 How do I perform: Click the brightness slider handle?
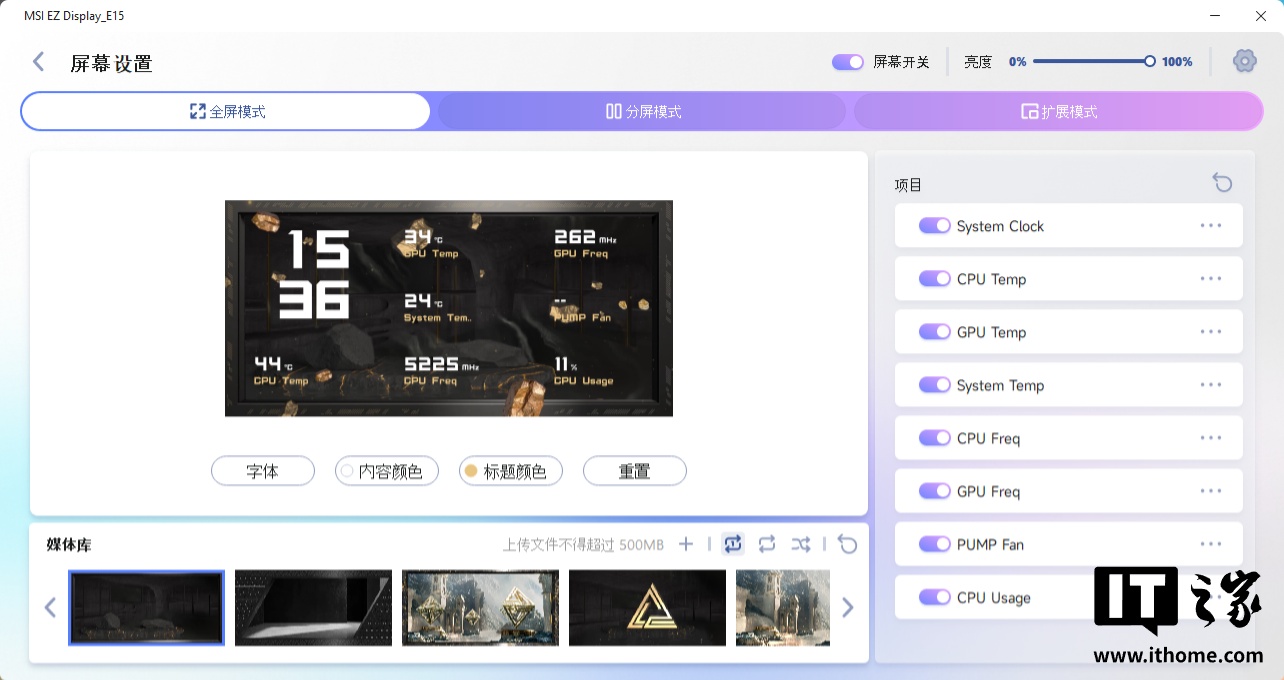1150,62
